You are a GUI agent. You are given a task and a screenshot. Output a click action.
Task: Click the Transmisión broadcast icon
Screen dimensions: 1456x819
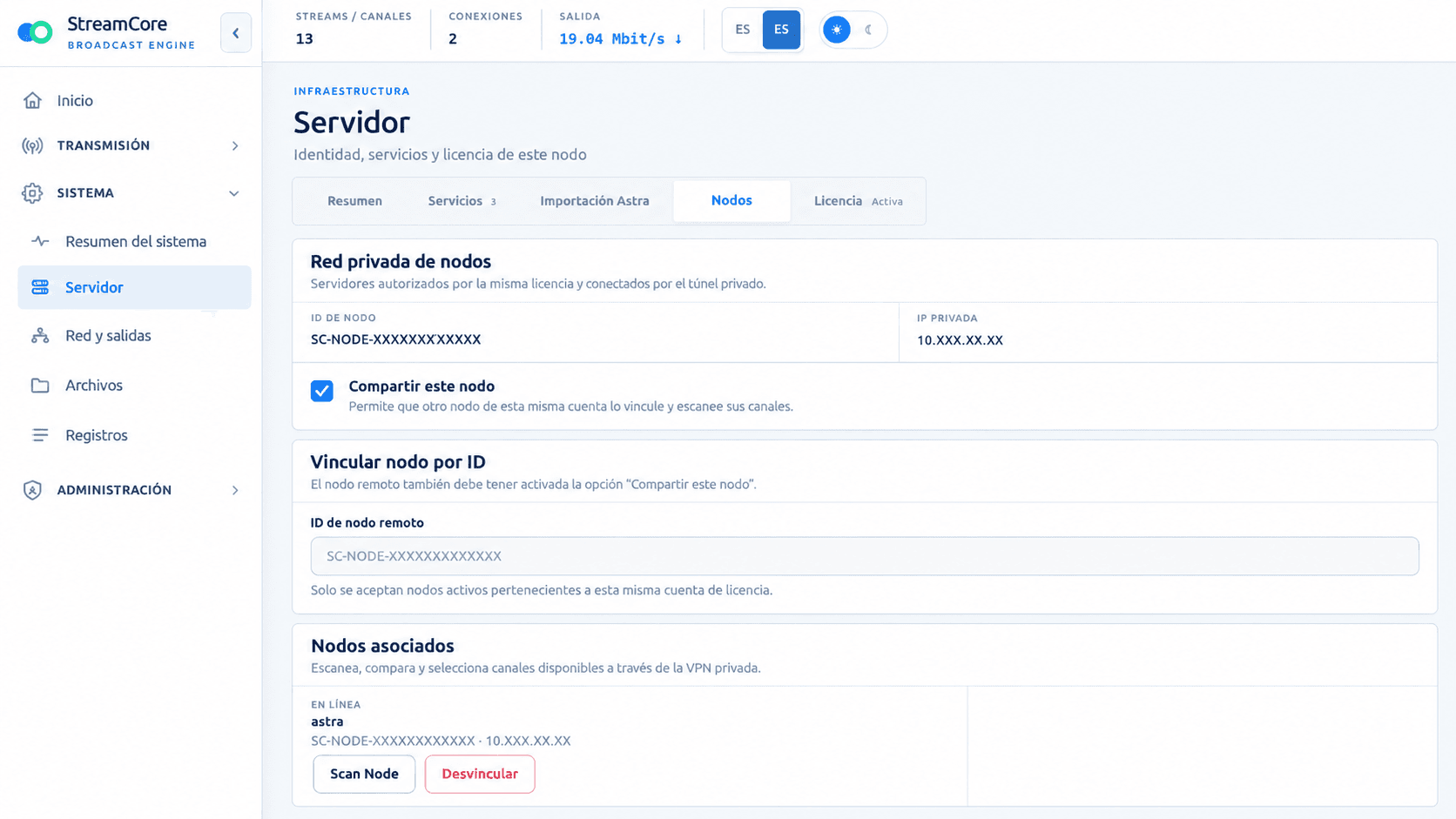(32, 146)
